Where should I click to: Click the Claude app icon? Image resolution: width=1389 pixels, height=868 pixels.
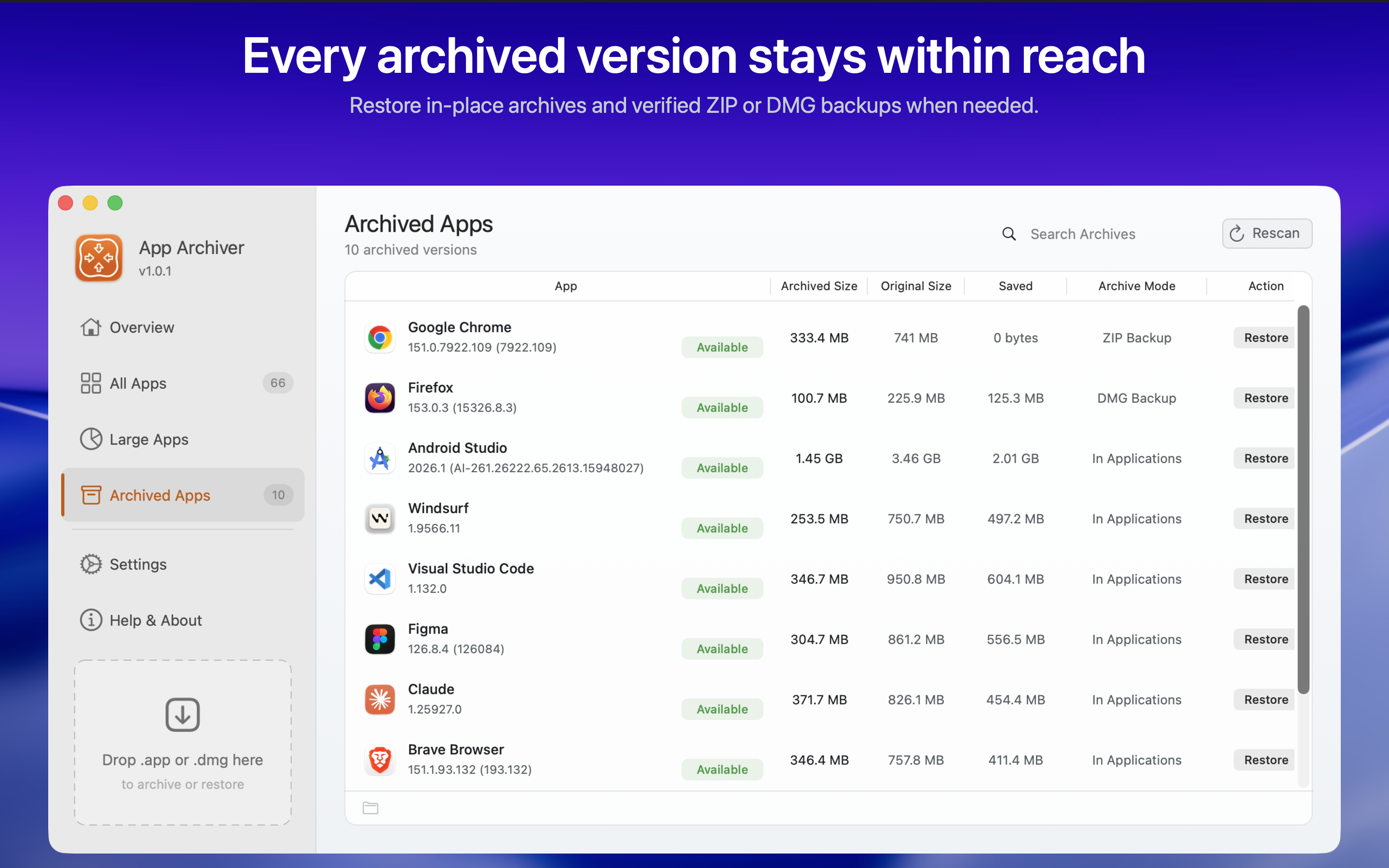click(380, 699)
